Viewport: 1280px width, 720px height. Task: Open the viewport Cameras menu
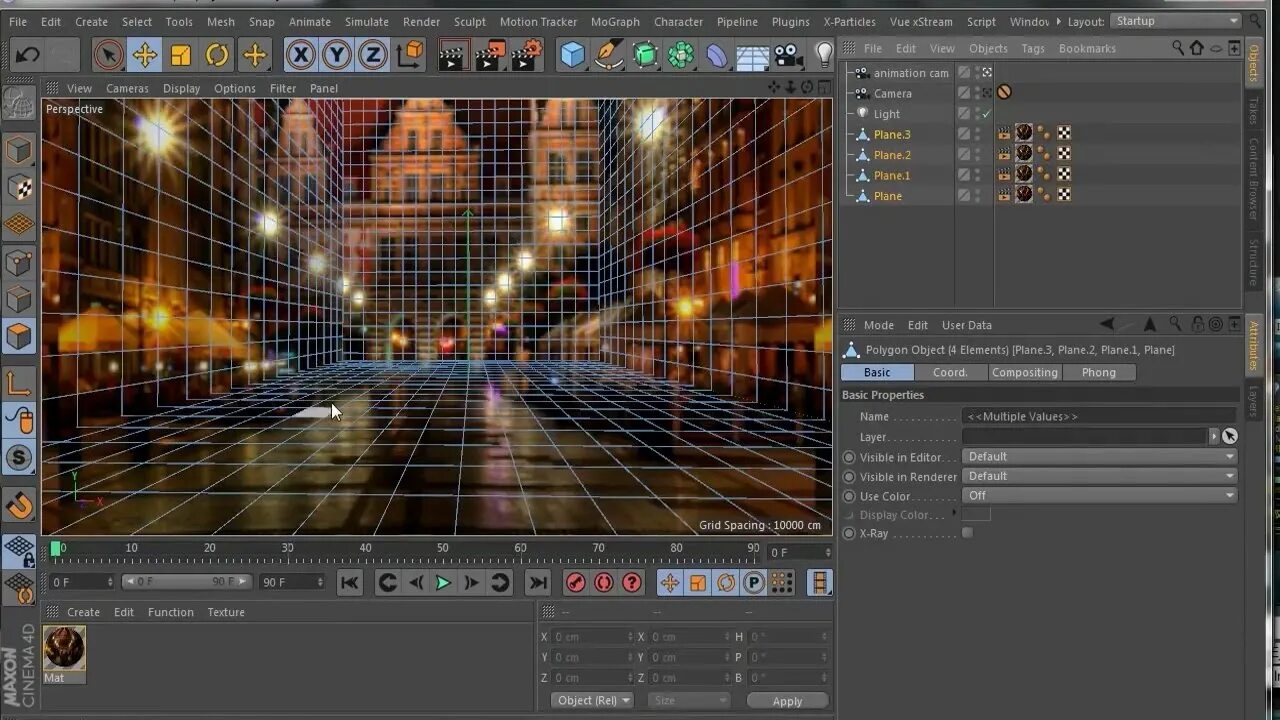(127, 88)
